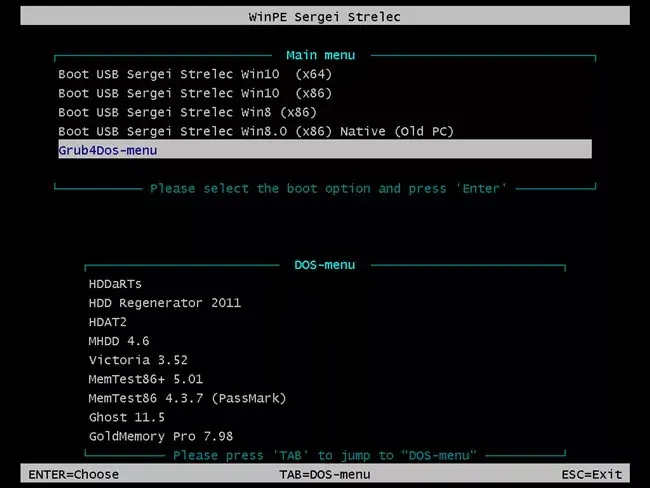The height and width of the screenshot is (488, 650).
Task: Launch HDDaRTs from the DOS-menu
Action: click(x=115, y=284)
